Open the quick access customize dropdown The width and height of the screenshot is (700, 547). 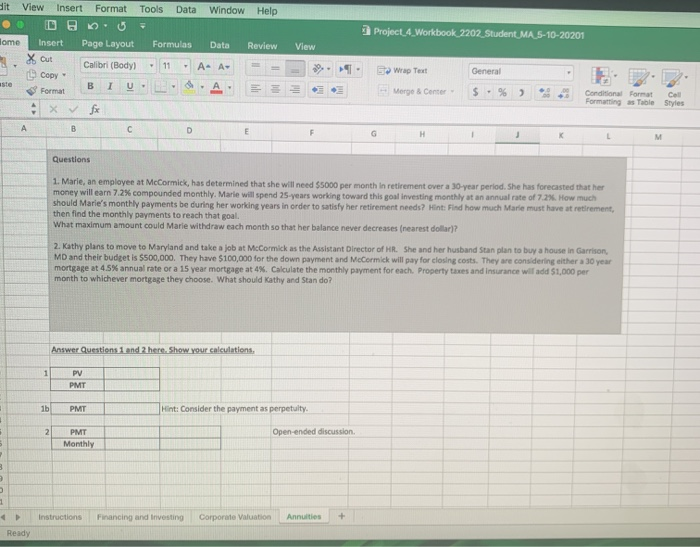[143, 26]
